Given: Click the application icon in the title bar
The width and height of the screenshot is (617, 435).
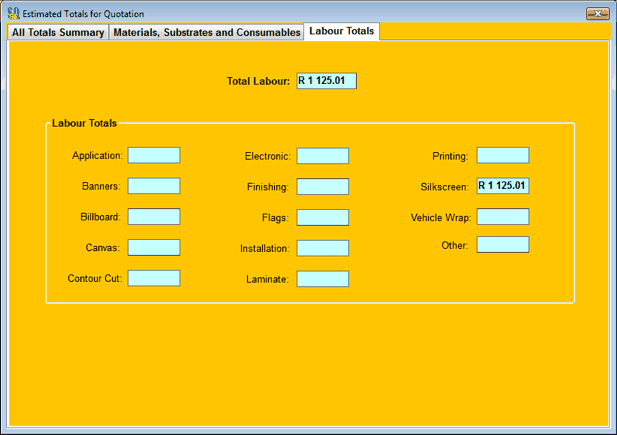Looking at the screenshot, I should [x=12, y=13].
